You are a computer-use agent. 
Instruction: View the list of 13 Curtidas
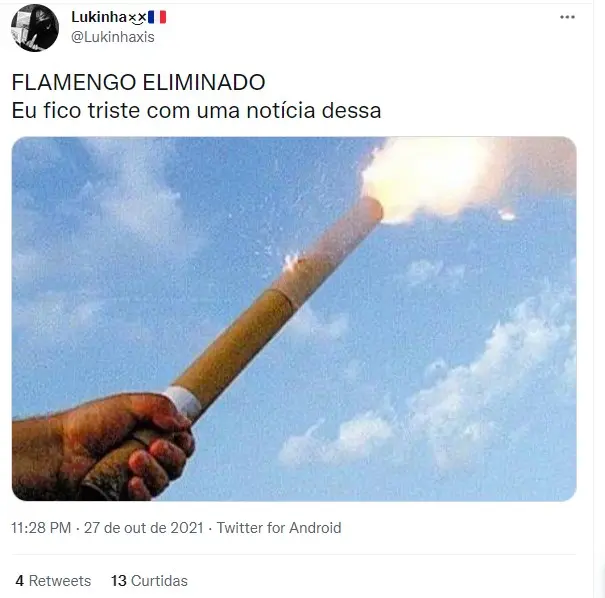149,581
